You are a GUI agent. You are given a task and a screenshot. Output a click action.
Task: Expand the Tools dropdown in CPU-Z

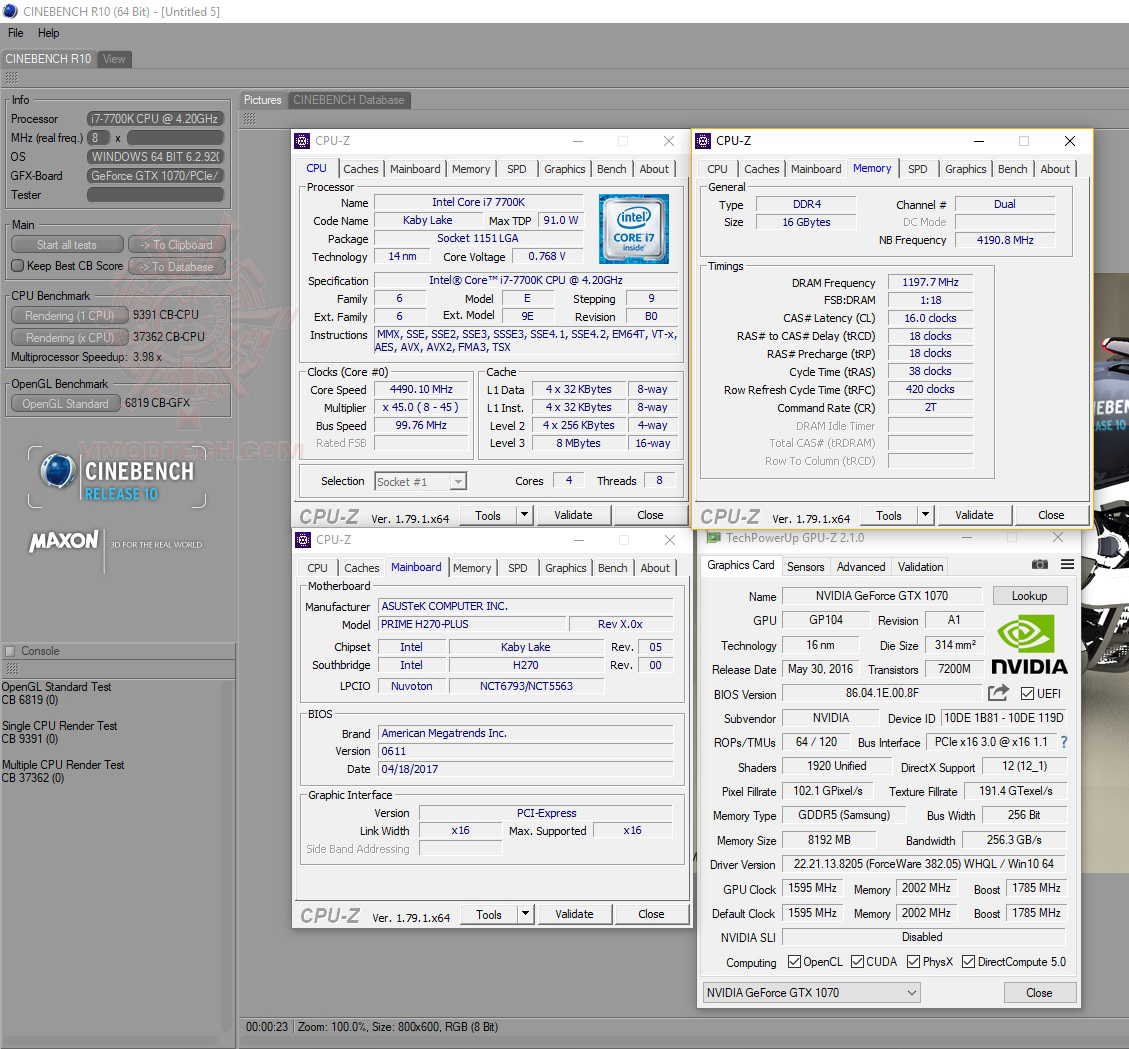(x=524, y=515)
